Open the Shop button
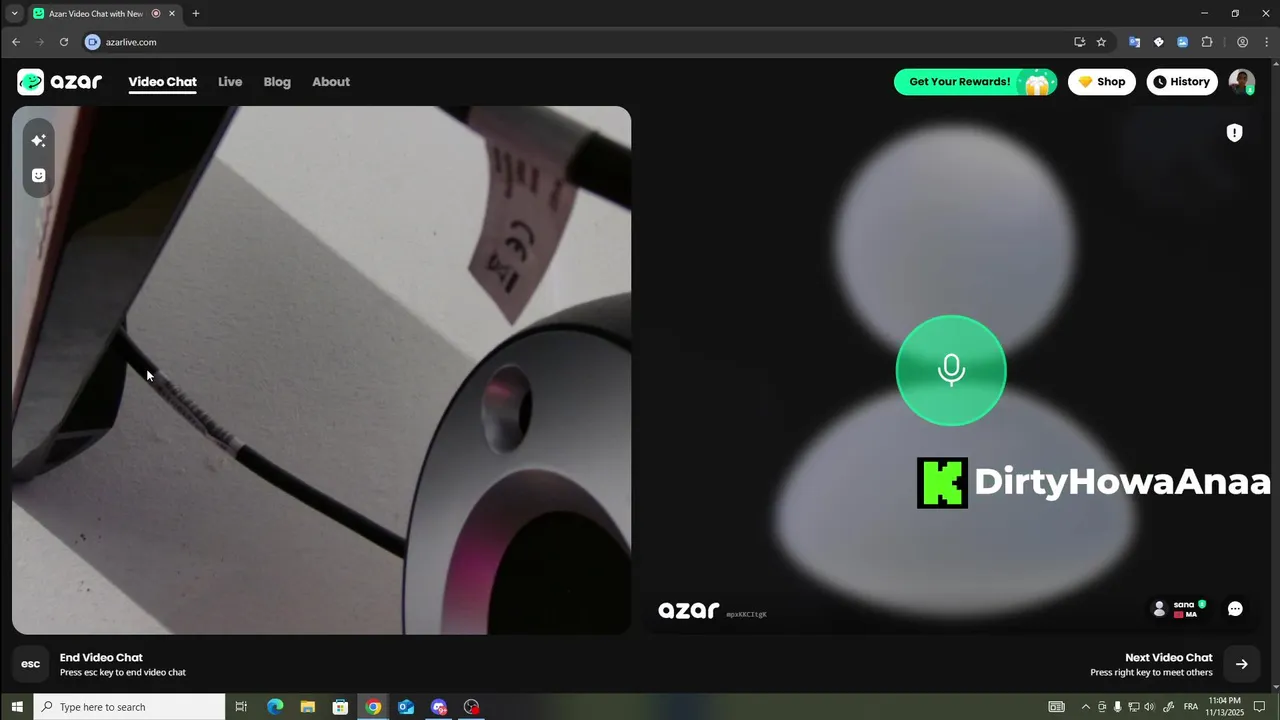1280x720 pixels. [x=1102, y=82]
